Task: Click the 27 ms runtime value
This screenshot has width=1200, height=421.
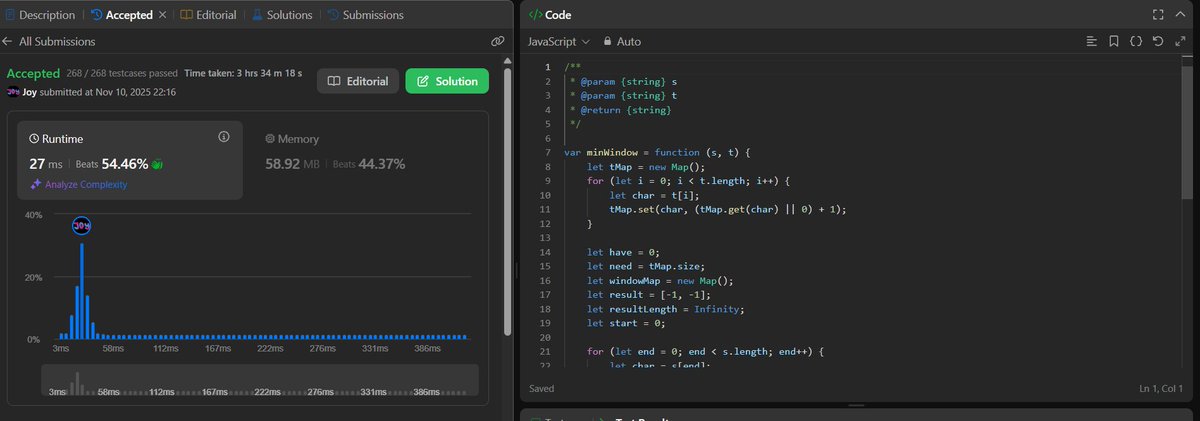Action: tap(45, 163)
